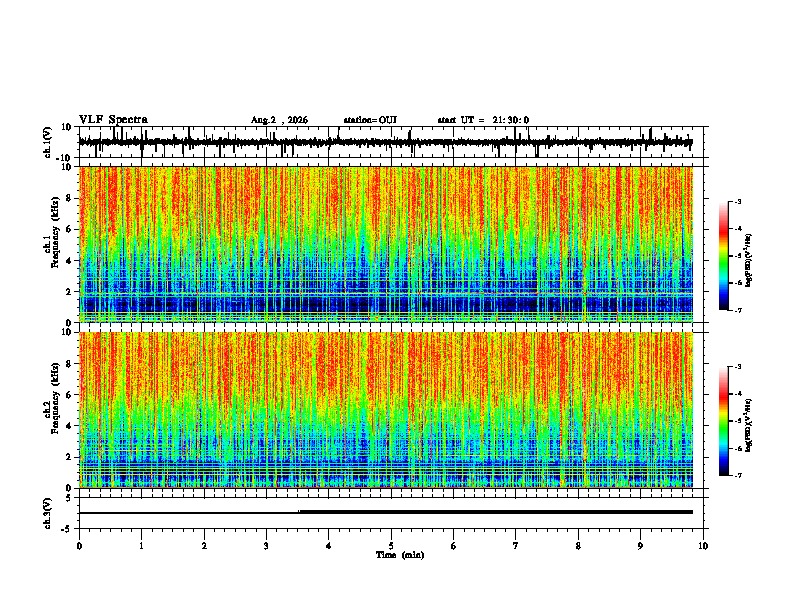Click the time axis tick label '9'
The height and width of the screenshot is (612, 792).
tap(640, 546)
